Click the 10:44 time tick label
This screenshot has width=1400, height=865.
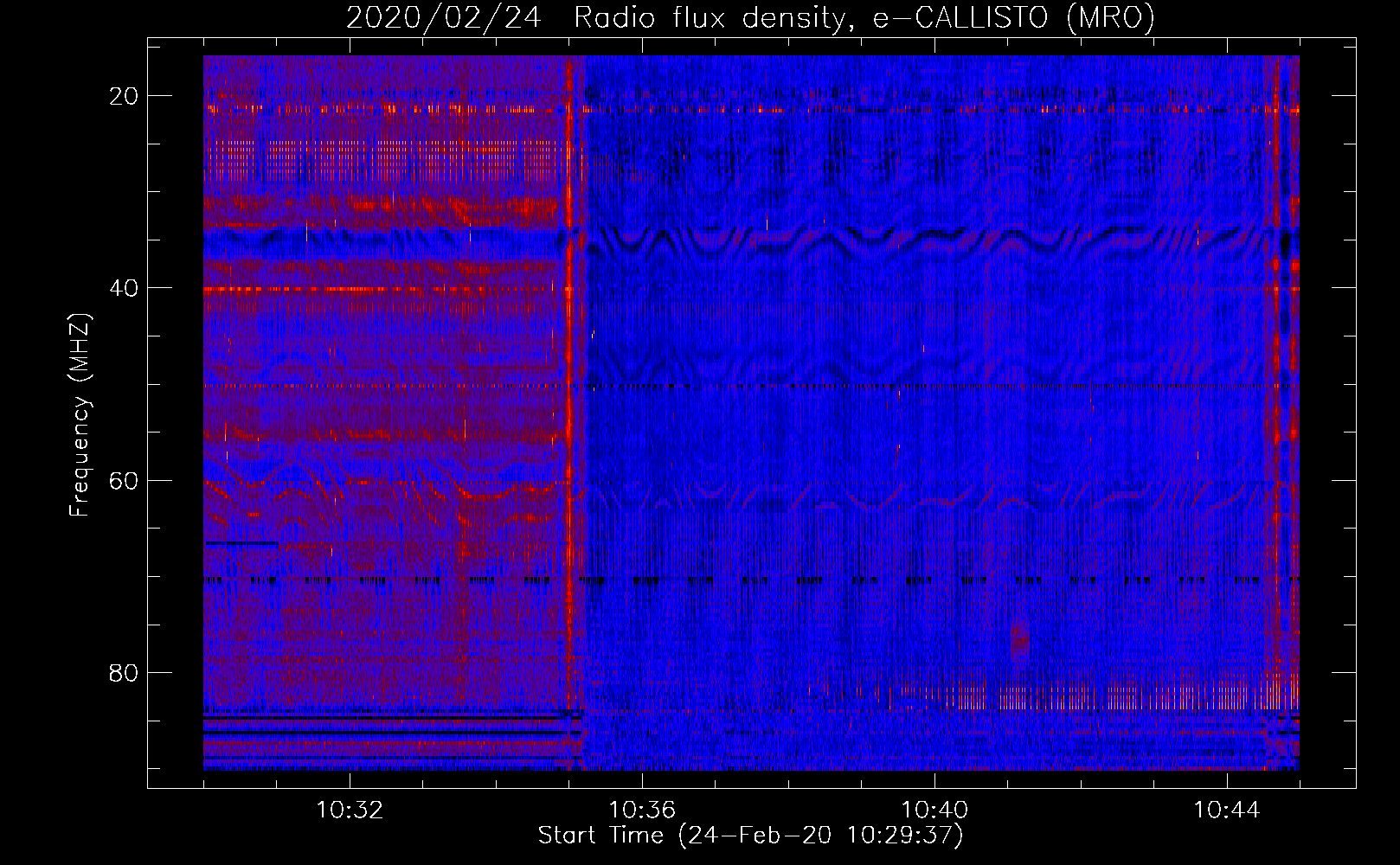pyautogui.click(x=1227, y=811)
